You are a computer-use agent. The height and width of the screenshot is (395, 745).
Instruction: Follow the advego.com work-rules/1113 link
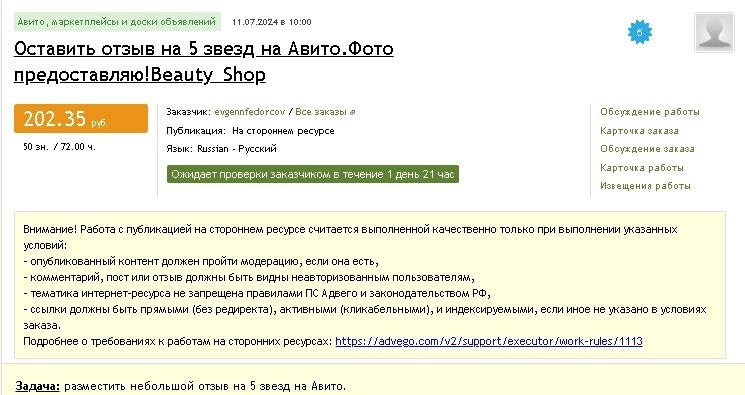[489, 341]
